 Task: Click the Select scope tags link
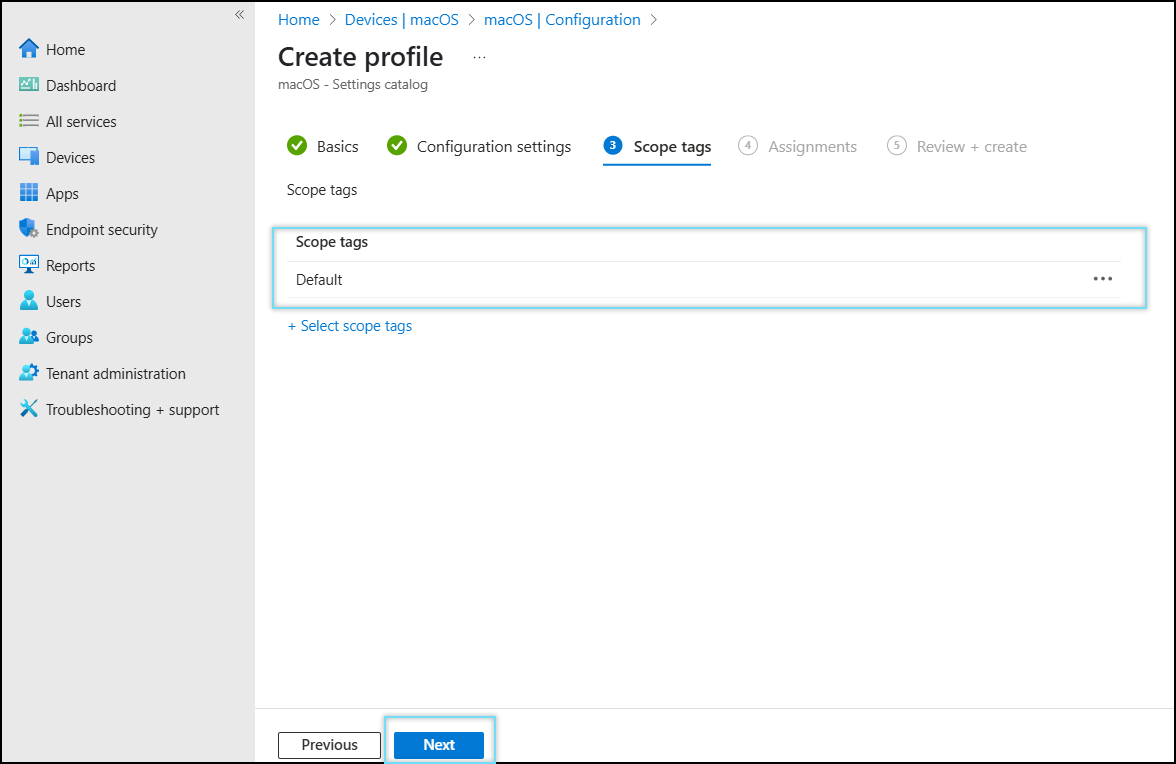point(350,326)
